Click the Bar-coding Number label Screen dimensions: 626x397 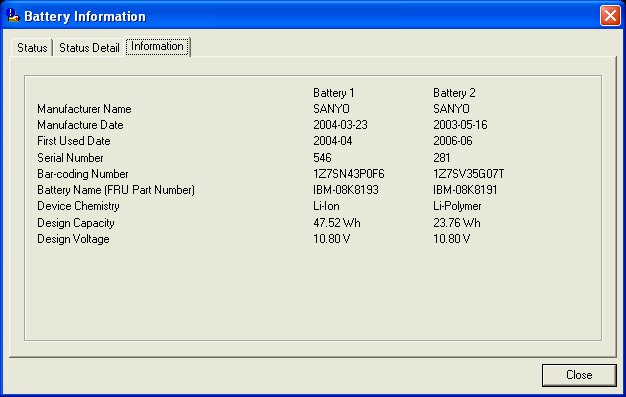click(83, 174)
